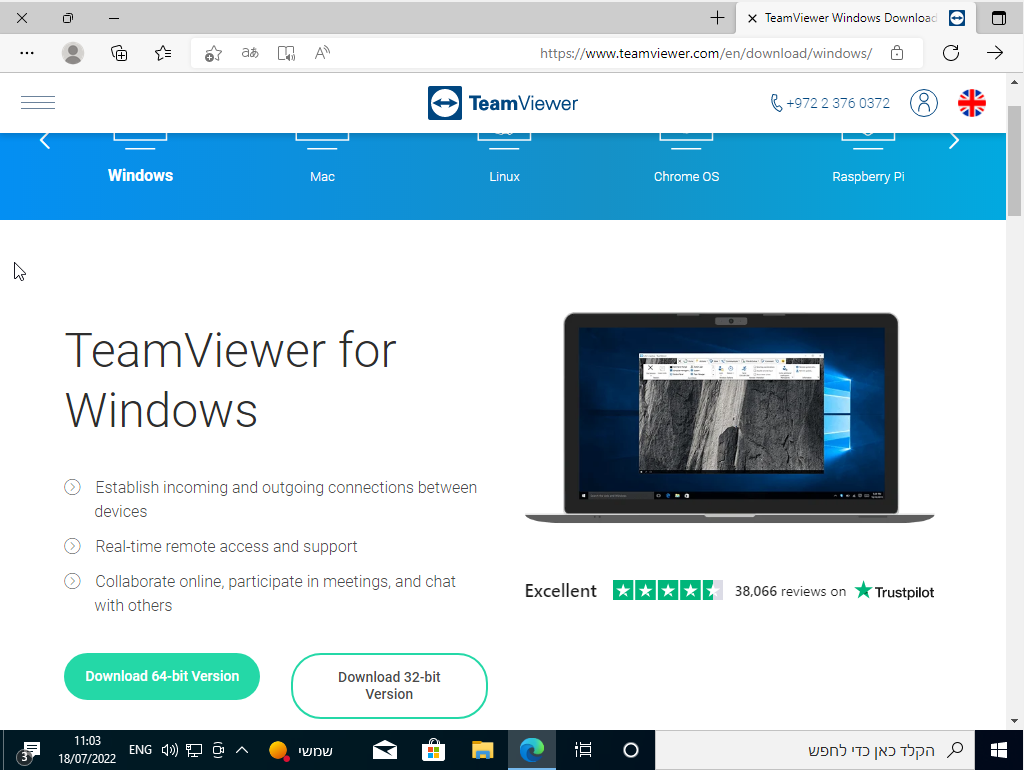Call phone number +972 2 376 0372
The width and height of the screenshot is (1024, 770).
pyautogui.click(x=830, y=103)
